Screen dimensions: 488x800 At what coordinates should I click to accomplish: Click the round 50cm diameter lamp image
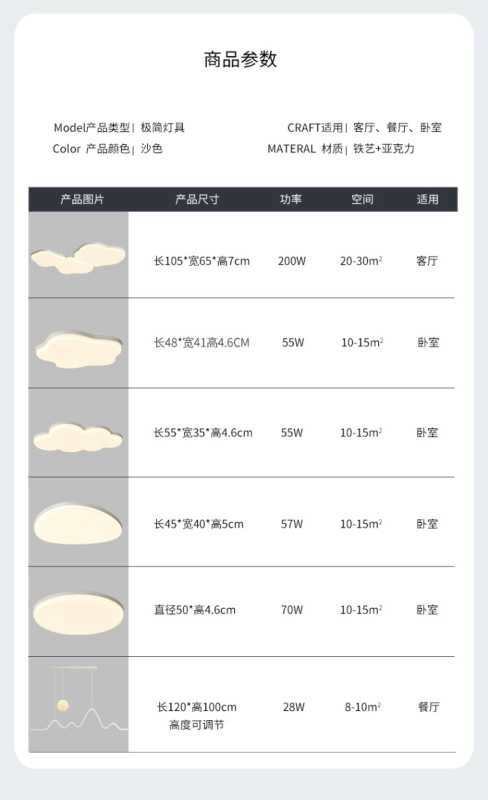click(x=78, y=611)
